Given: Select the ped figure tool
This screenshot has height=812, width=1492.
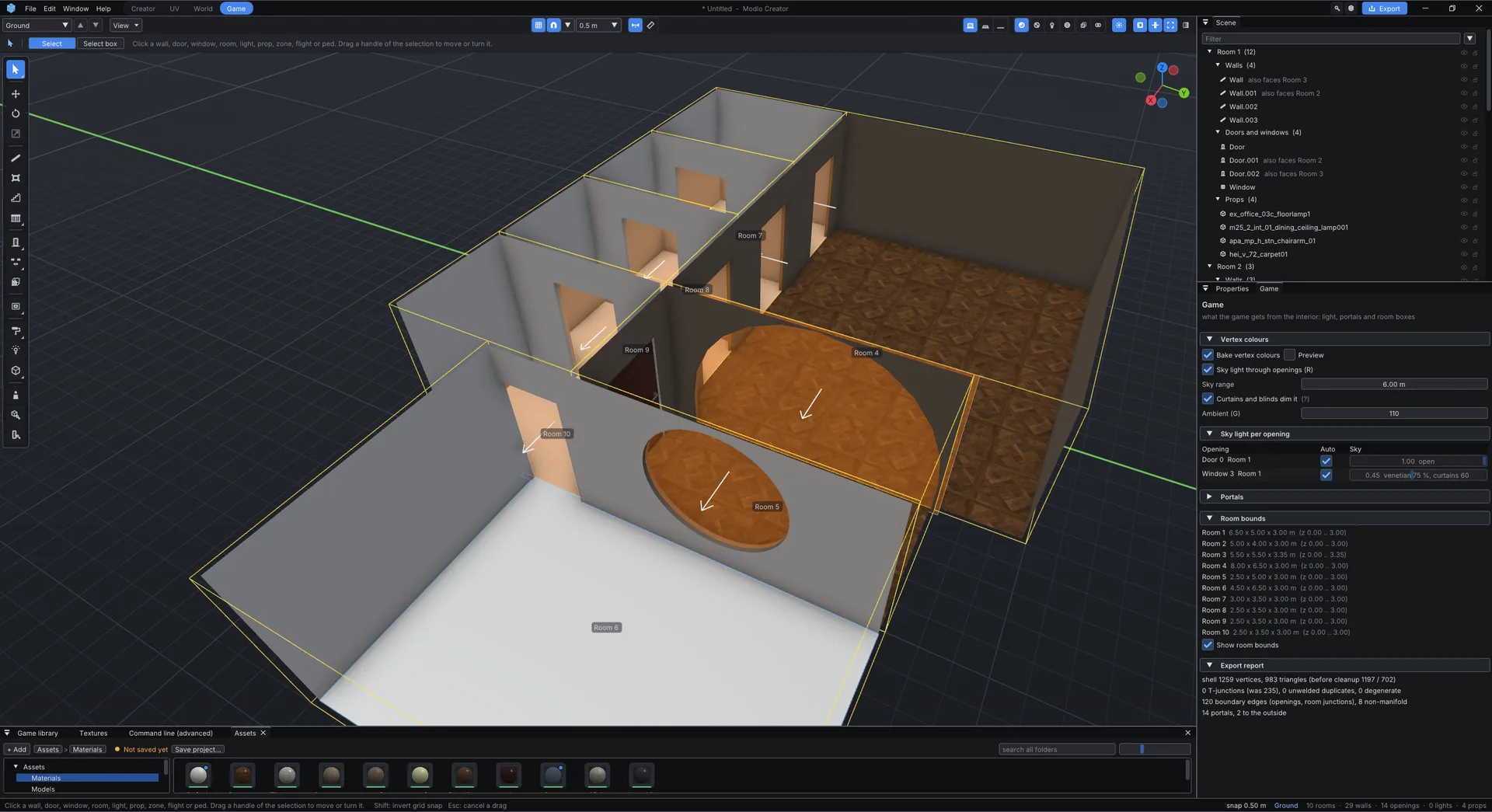Looking at the screenshot, I should click(16, 395).
